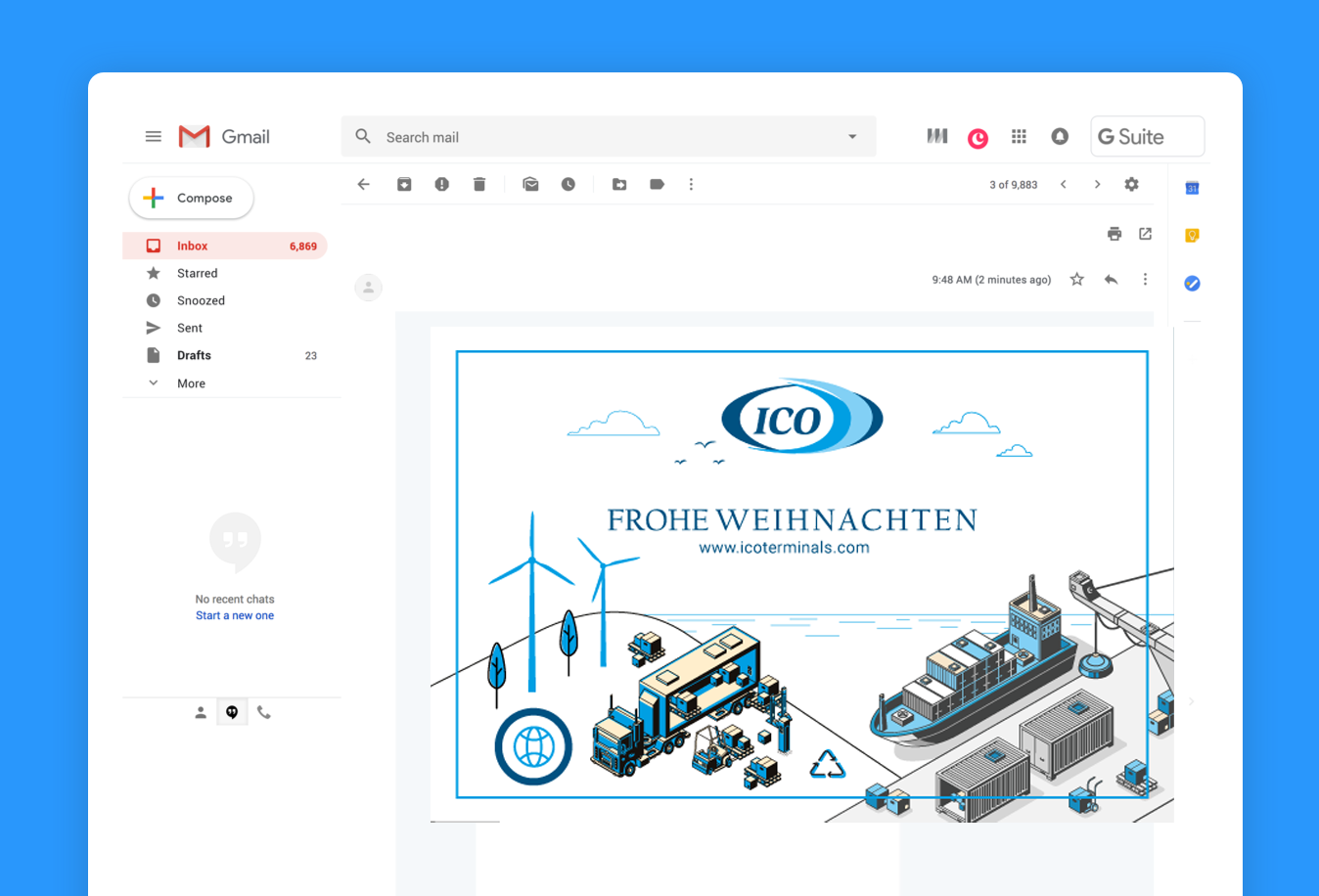
Task: Go to the older message arrow
Action: click(x=1097, y=184)
